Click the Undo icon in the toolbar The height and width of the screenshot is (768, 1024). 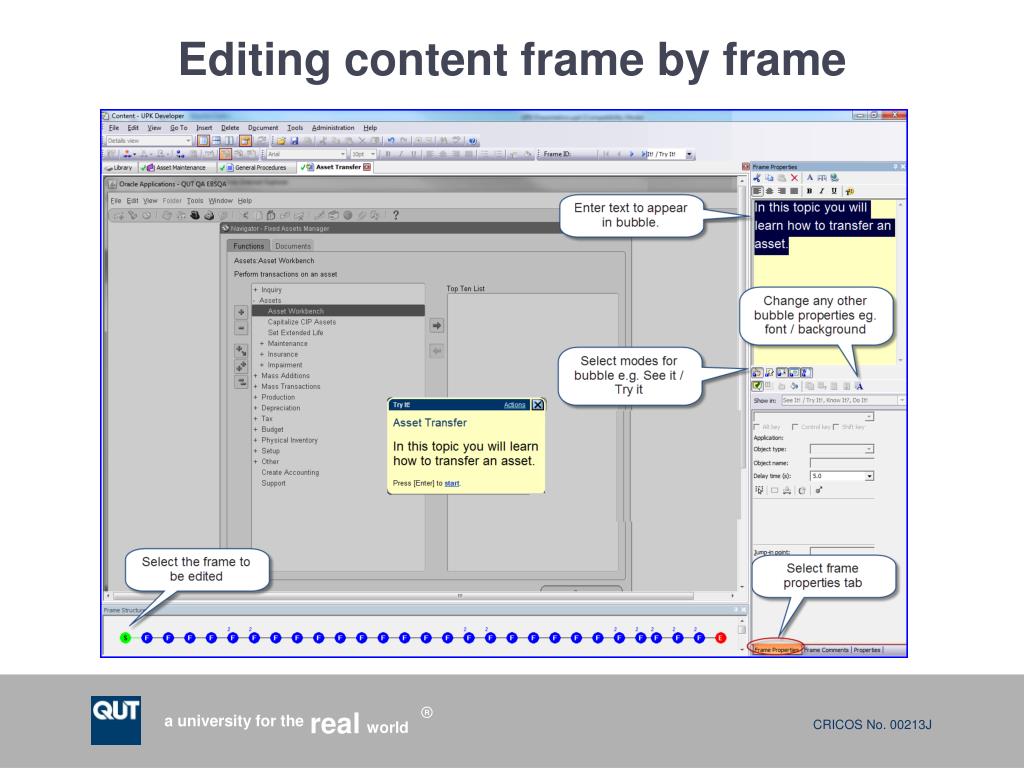tap(391, 140)
